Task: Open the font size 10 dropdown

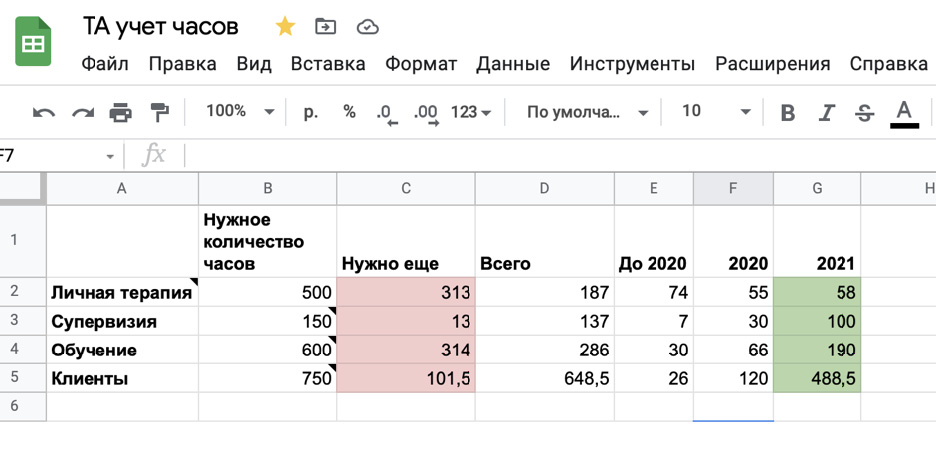Action: tap(715, 112)
